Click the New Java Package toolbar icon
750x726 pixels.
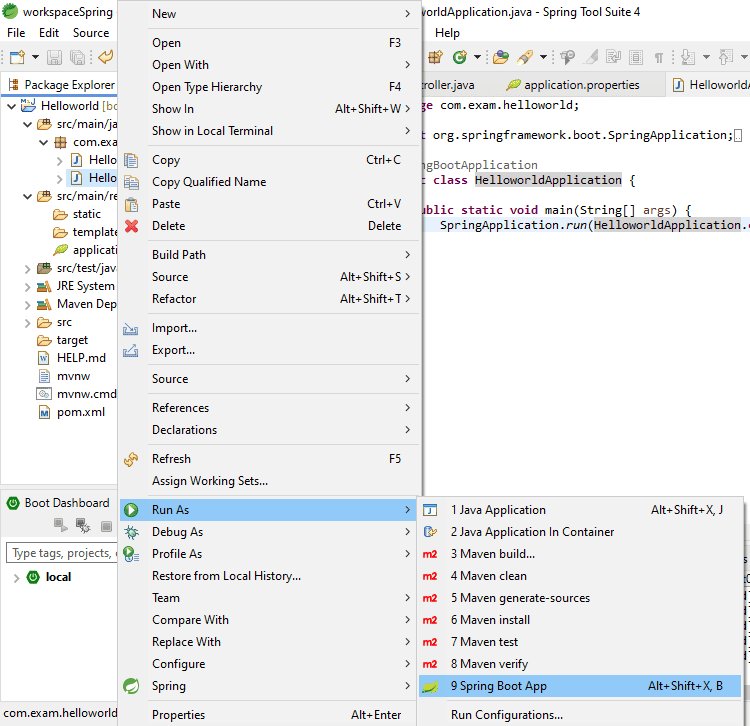[435, 57]
